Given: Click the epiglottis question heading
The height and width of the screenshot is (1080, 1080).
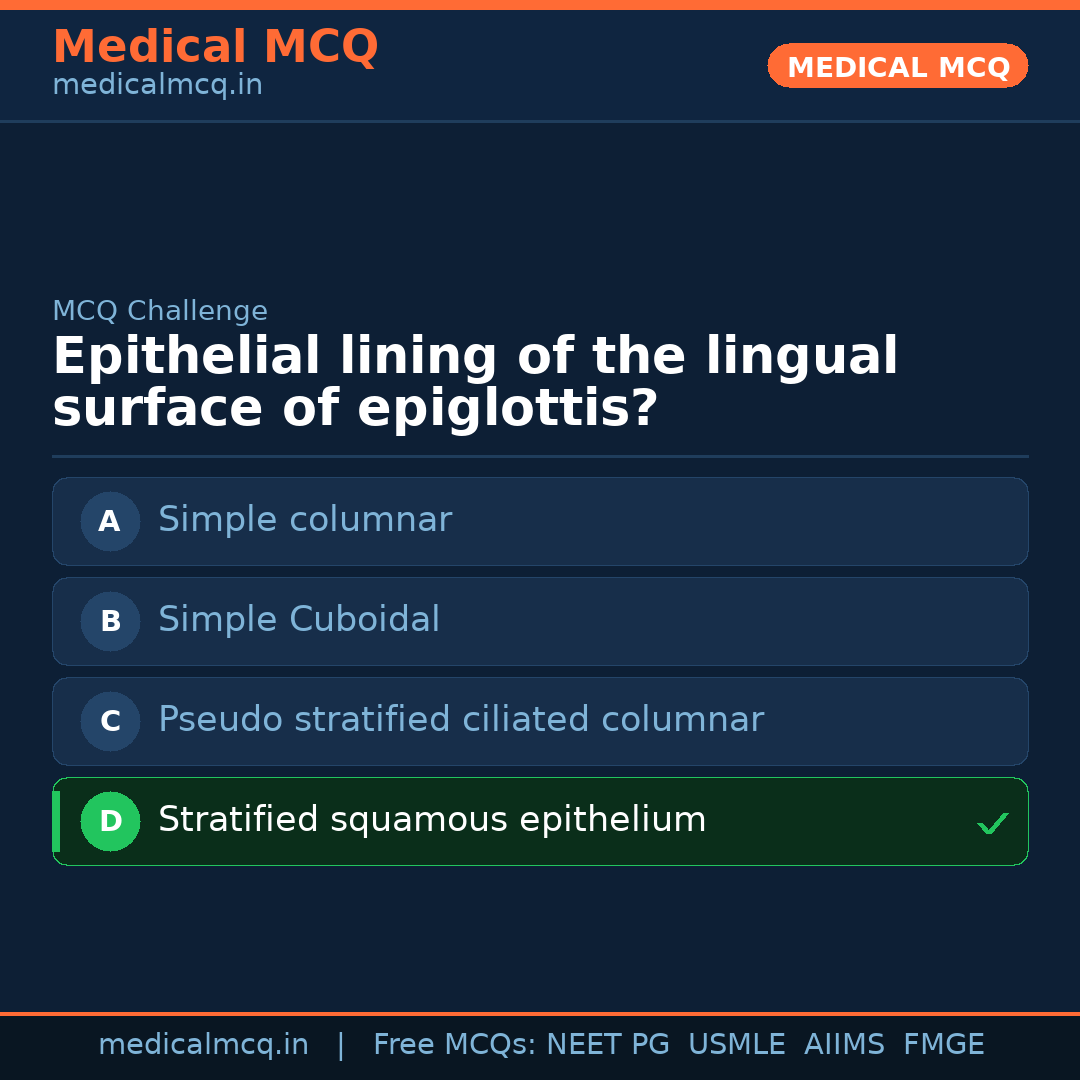Looking at the screenshot, I should (475, 383).
